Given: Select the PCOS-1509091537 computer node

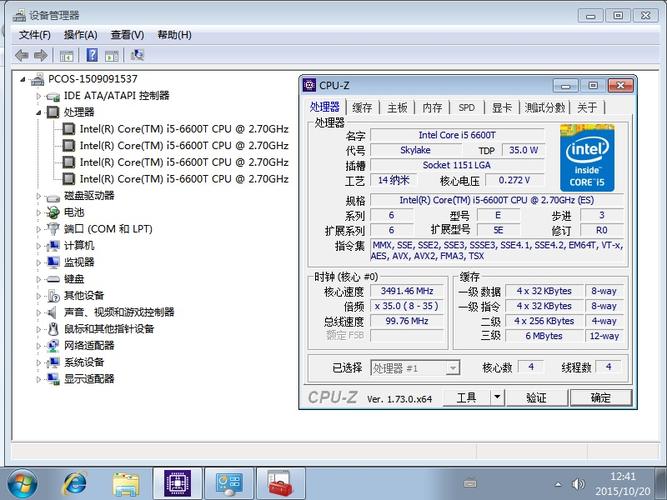Looking at the screenshot, I should pos(93,79).
